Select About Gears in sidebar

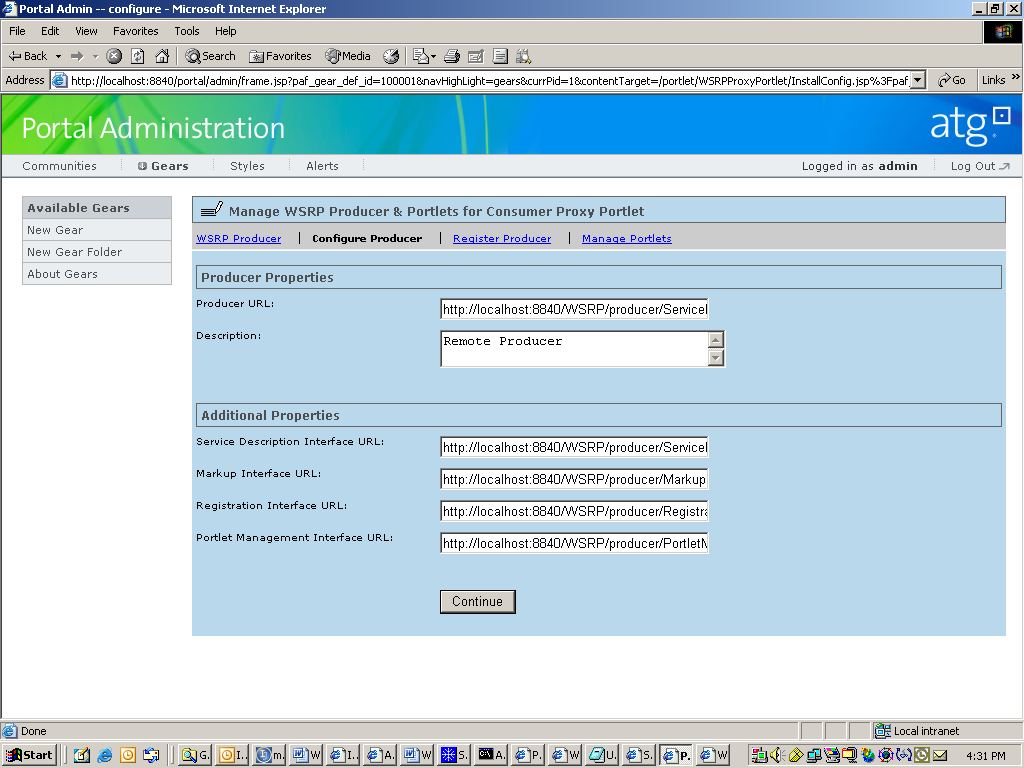[97, 274]
